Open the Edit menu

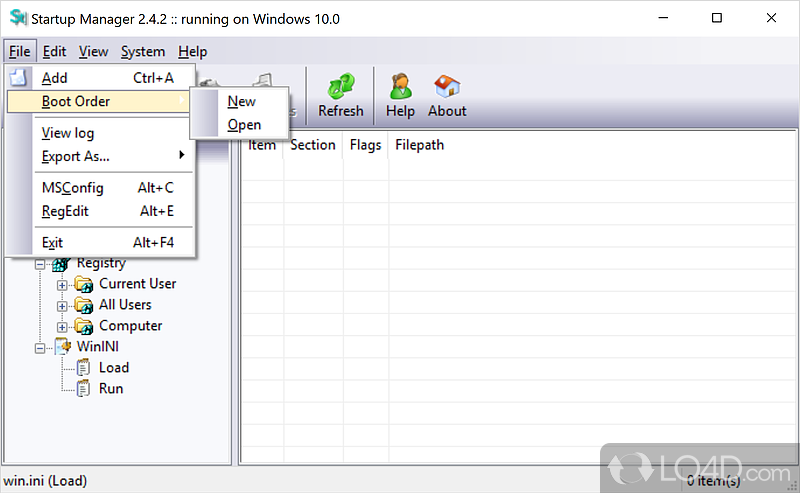54,52
